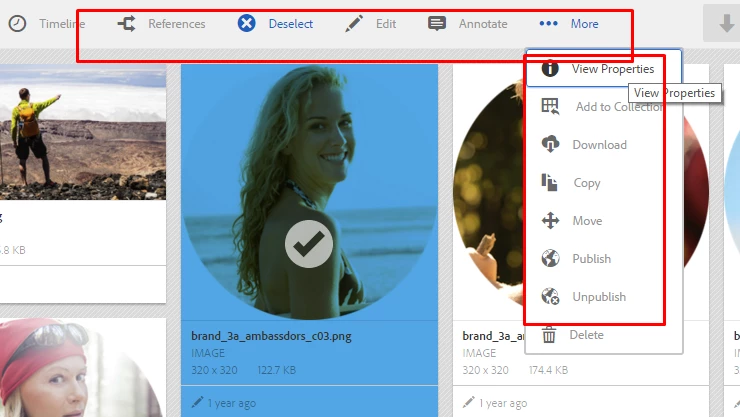Click the Deselect X icon

pyautogui.click(x=246, y=23)
